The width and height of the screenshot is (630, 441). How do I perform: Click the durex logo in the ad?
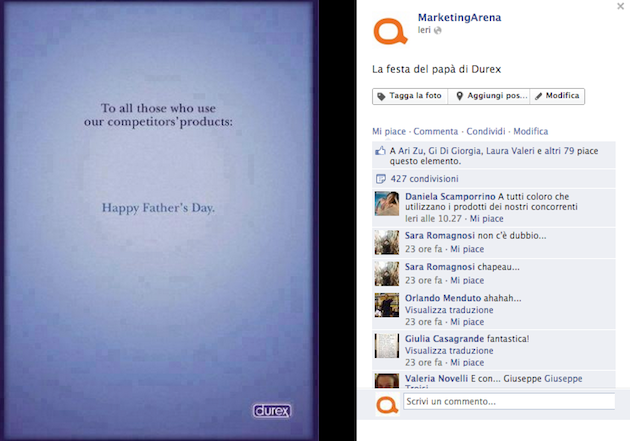(272, 411)
